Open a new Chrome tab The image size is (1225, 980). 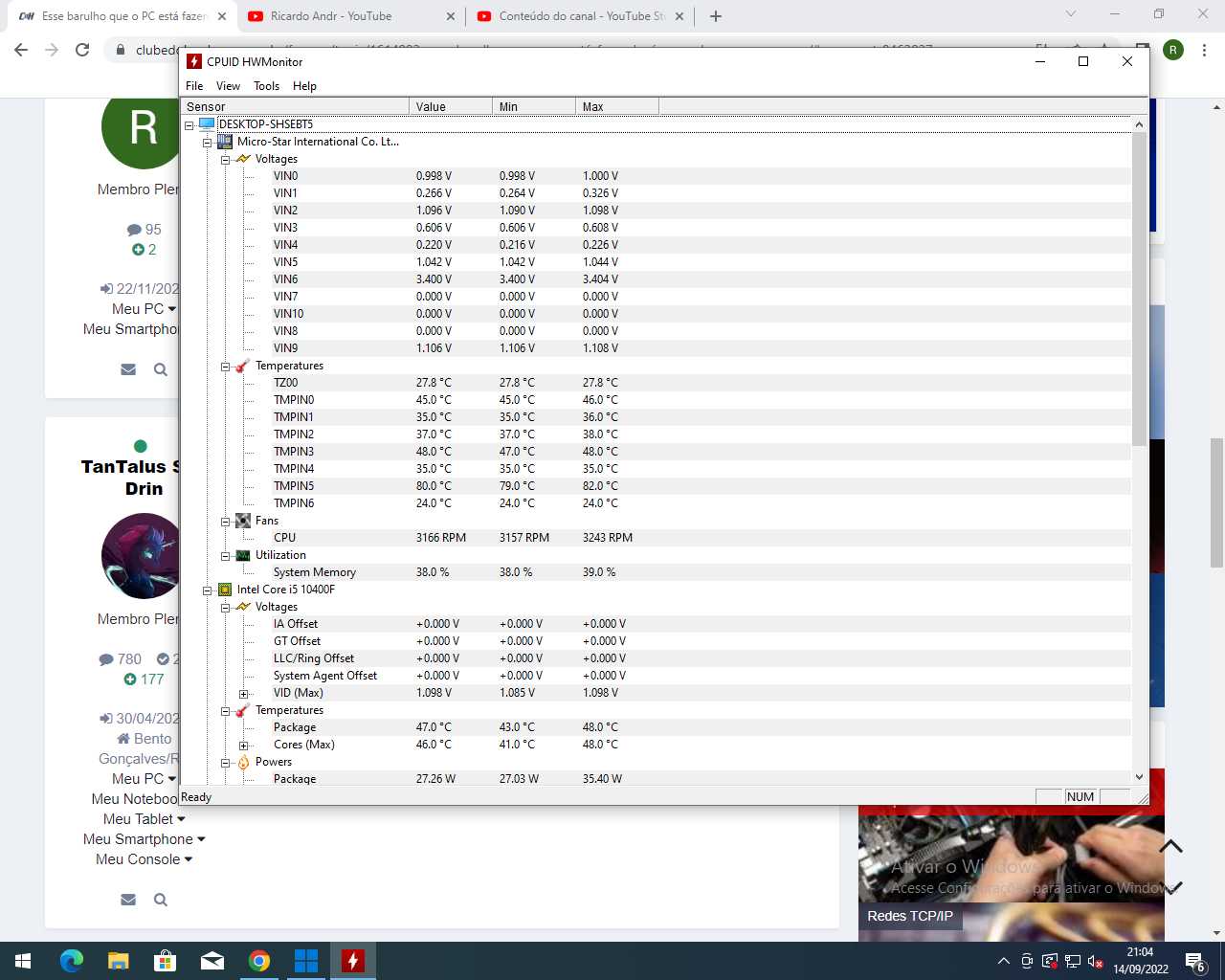716,16
